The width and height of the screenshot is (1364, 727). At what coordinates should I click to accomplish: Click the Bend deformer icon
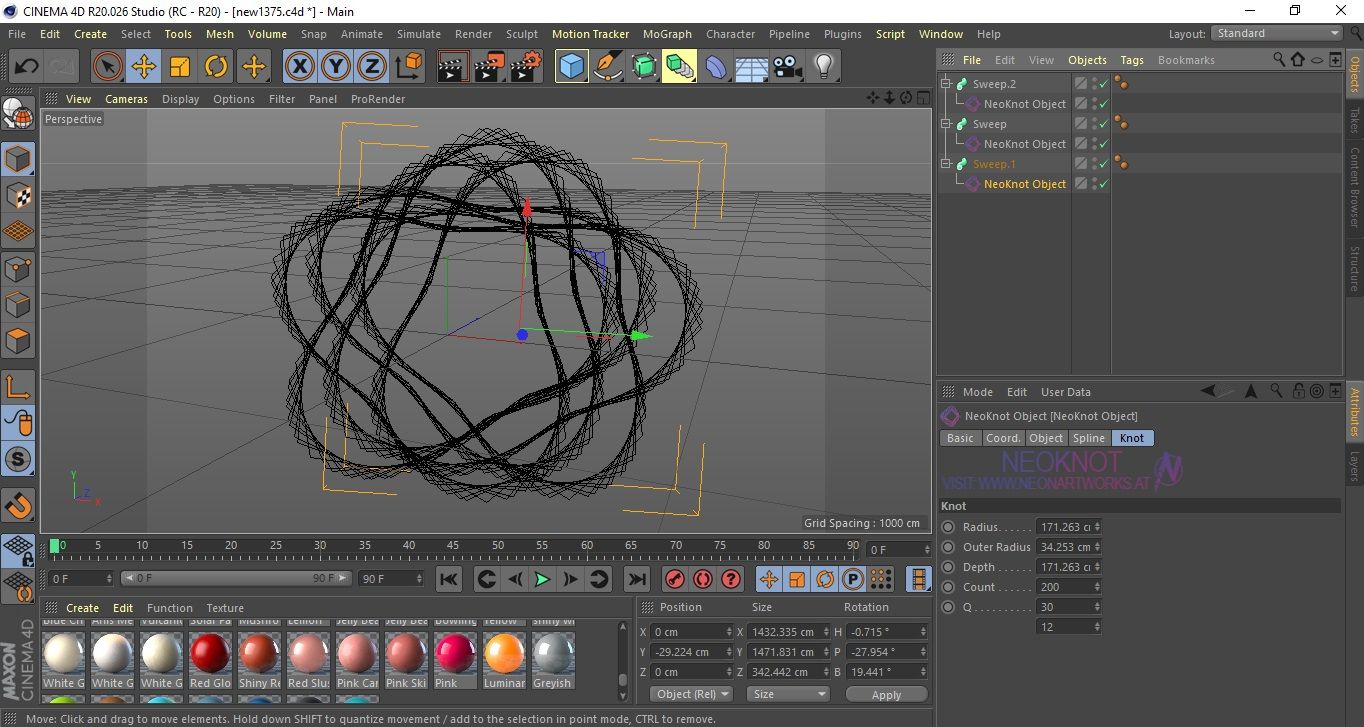pos(716,67)
